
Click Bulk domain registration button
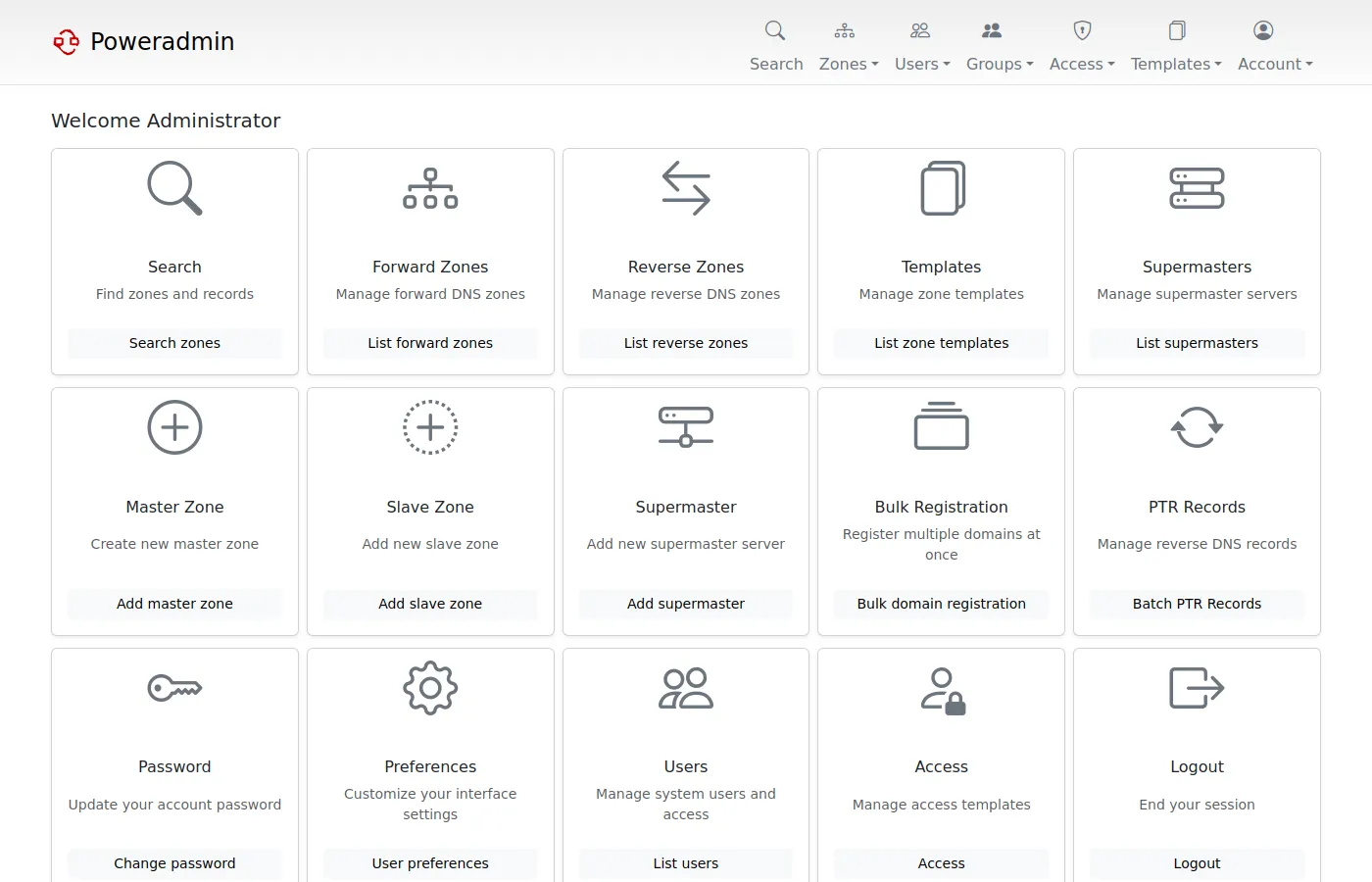(942, 604)
